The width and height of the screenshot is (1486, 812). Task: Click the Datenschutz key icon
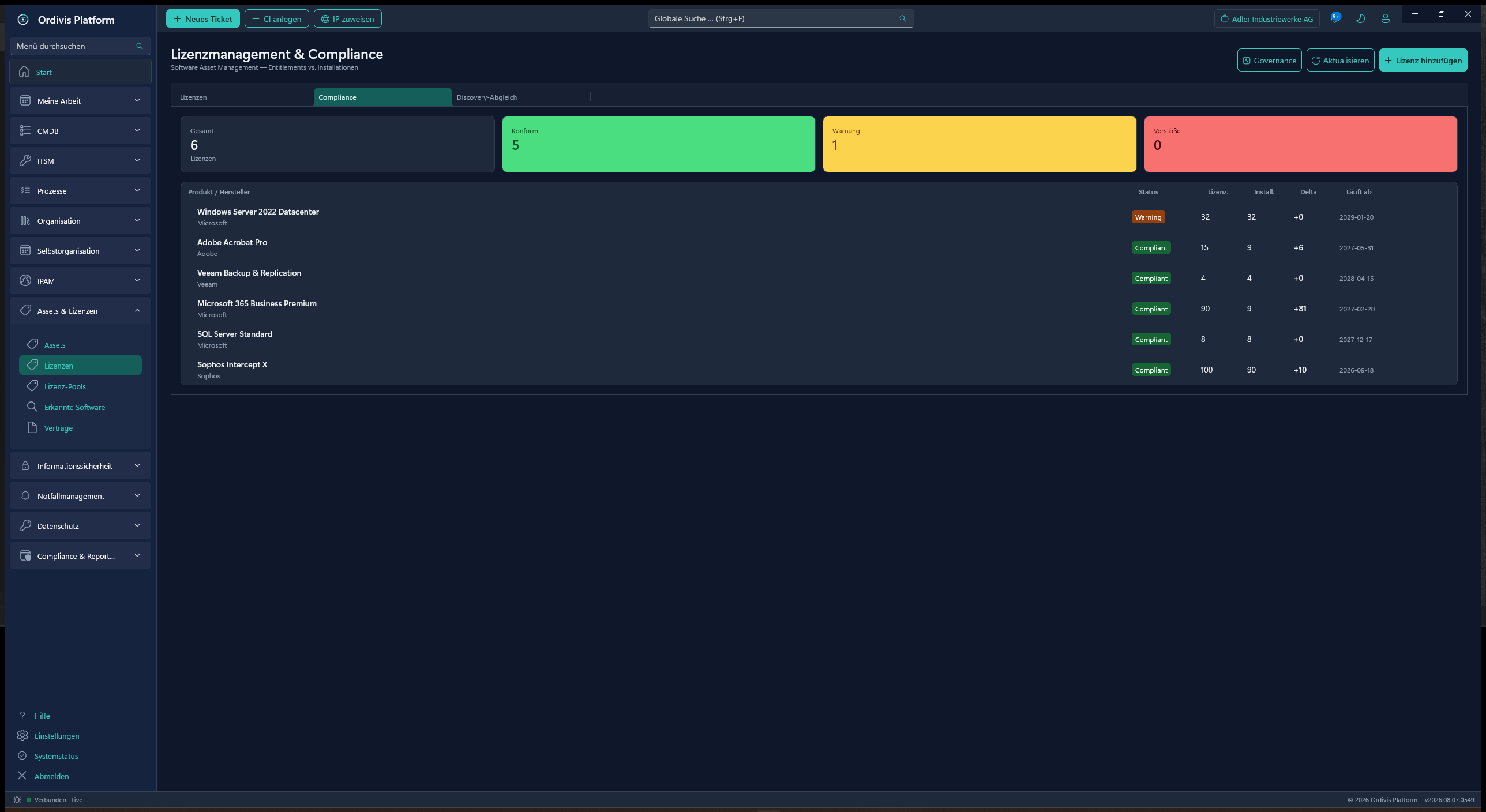[25, 525]
